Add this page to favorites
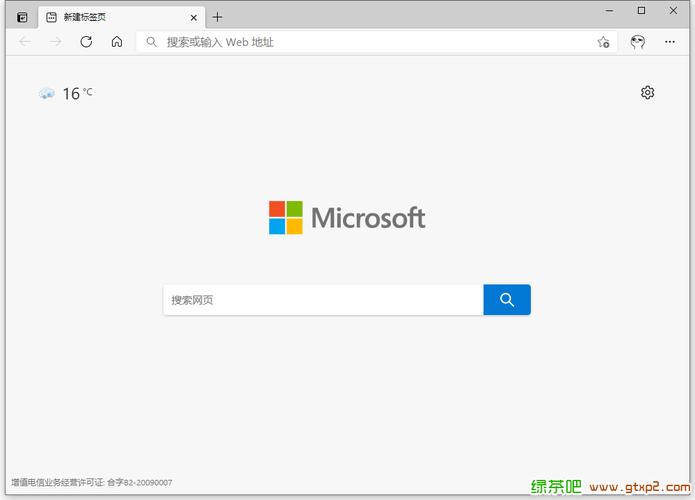Screen dimensions: 695x500 point(603,42)
